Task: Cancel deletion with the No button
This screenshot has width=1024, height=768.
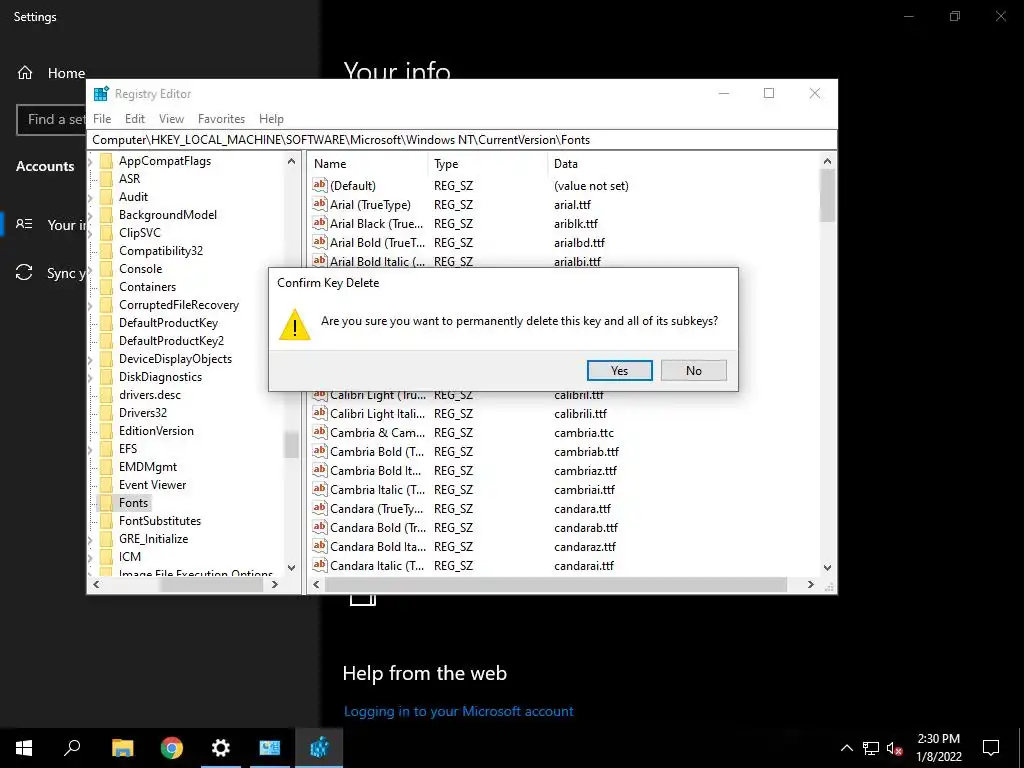Action: pos(694,370)
